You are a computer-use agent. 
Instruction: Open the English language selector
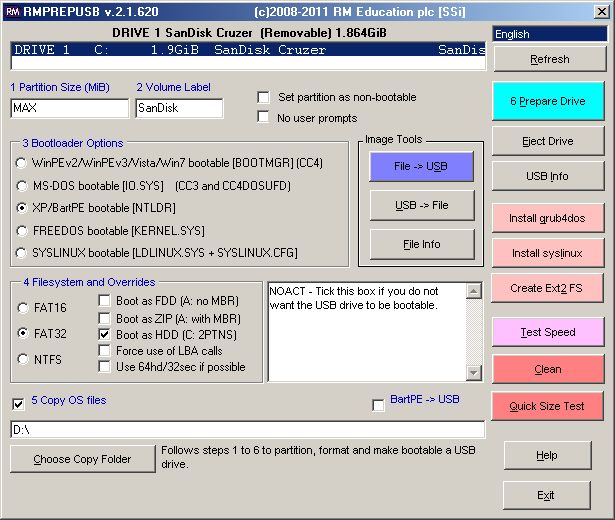pos(549,34)
